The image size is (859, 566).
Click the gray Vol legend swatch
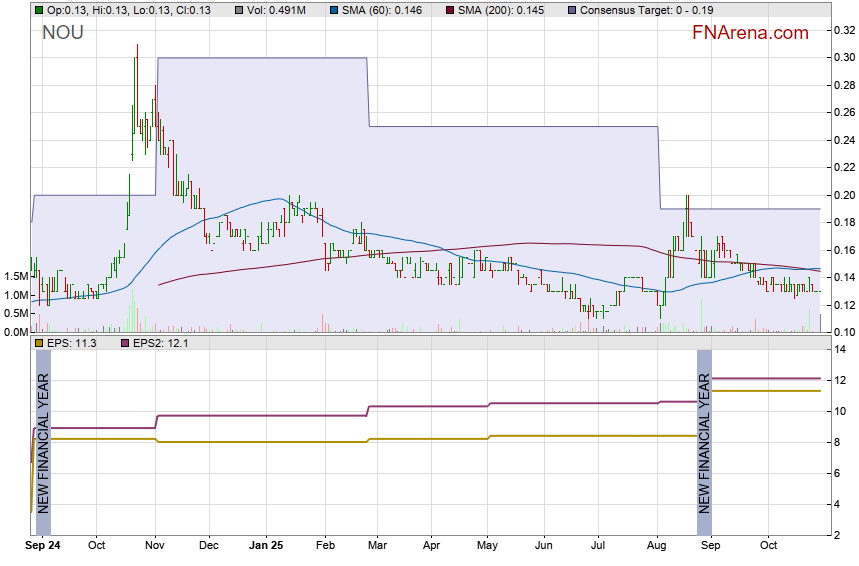click(x=239, y=10)
